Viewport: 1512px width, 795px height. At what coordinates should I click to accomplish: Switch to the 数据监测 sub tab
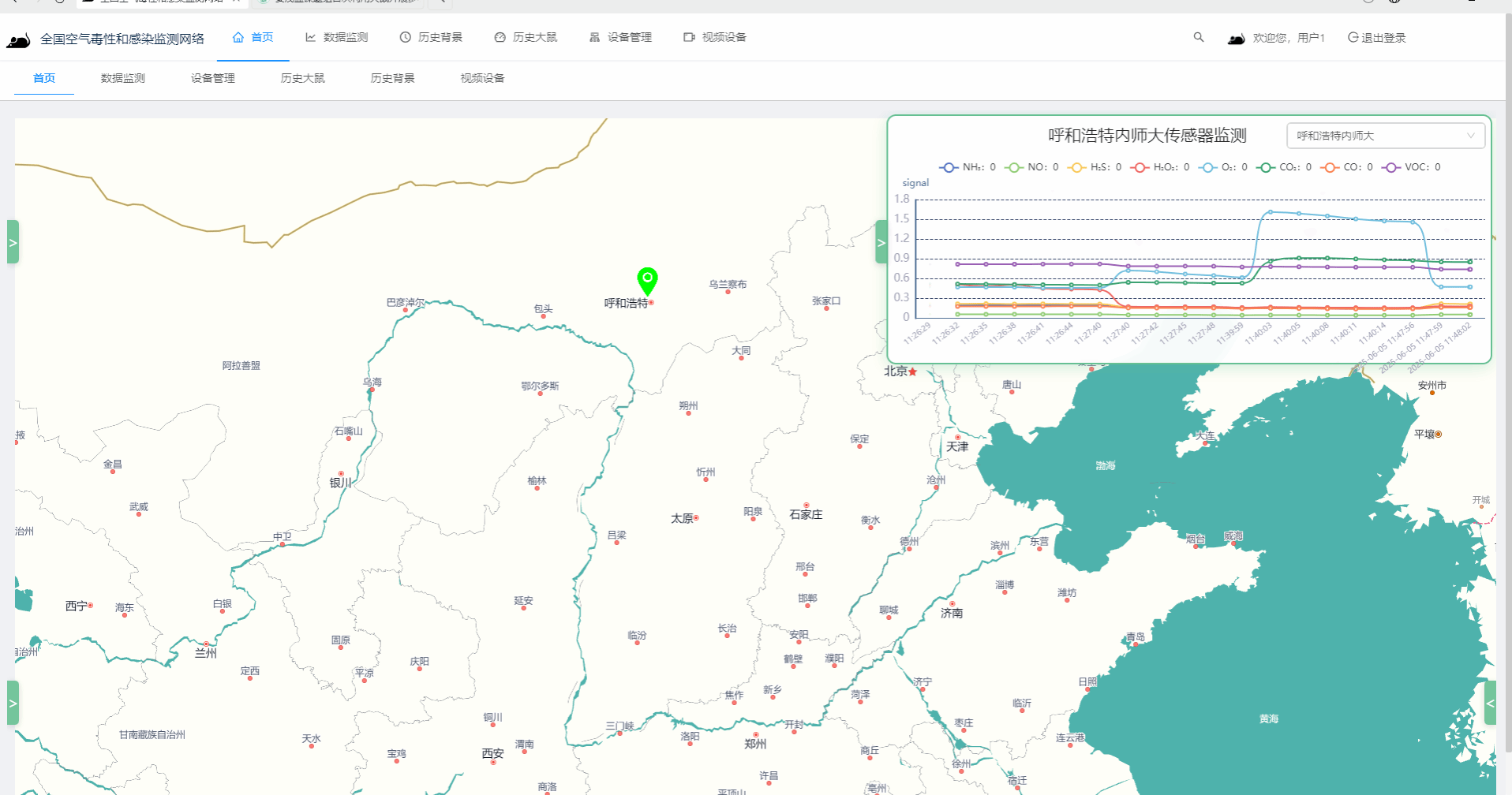123,78
